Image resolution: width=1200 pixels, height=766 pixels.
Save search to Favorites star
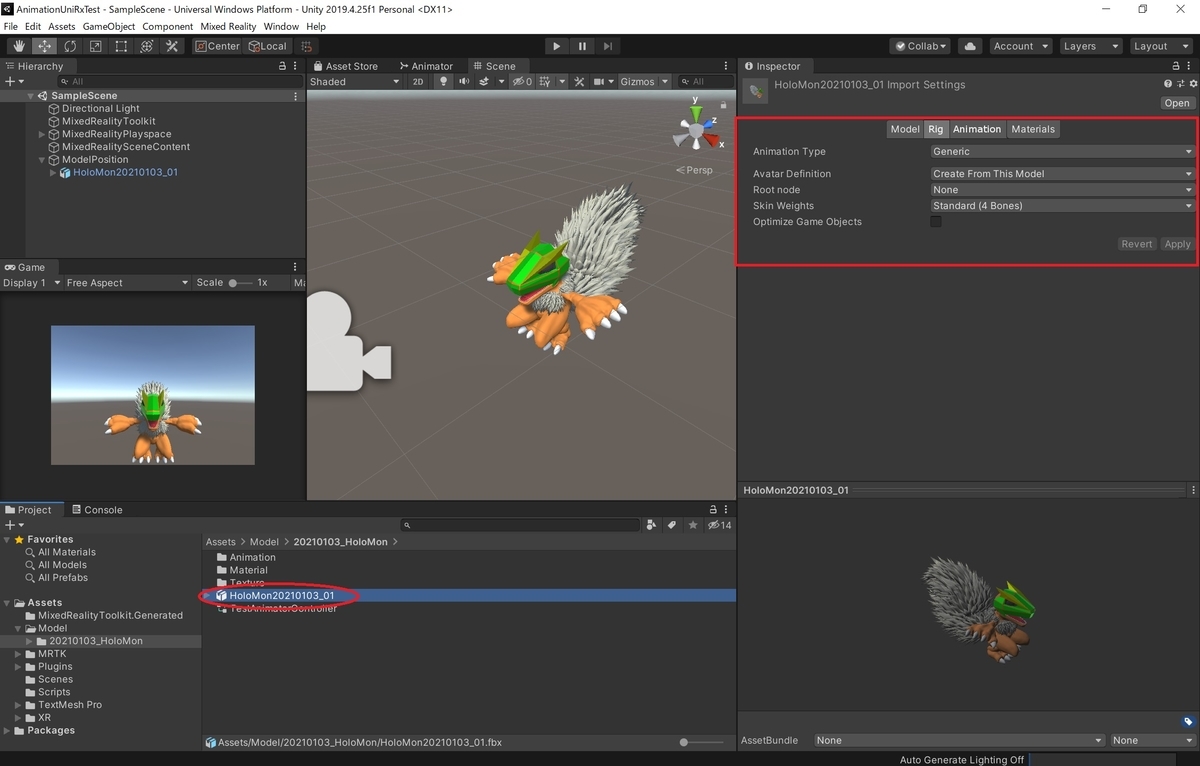tap(693, 525)
